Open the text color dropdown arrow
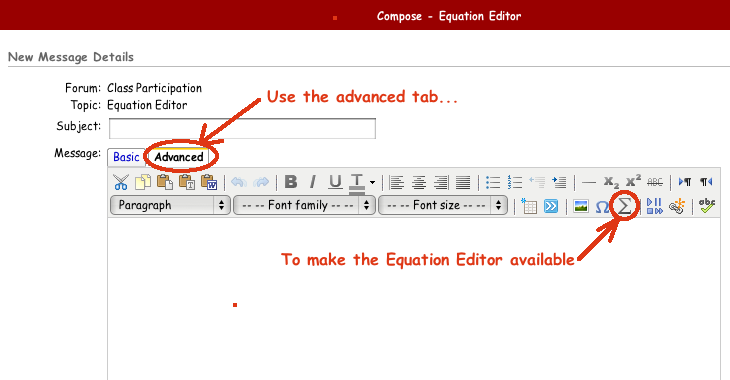This screenshot has width=730, height=380. click(372, 183)
